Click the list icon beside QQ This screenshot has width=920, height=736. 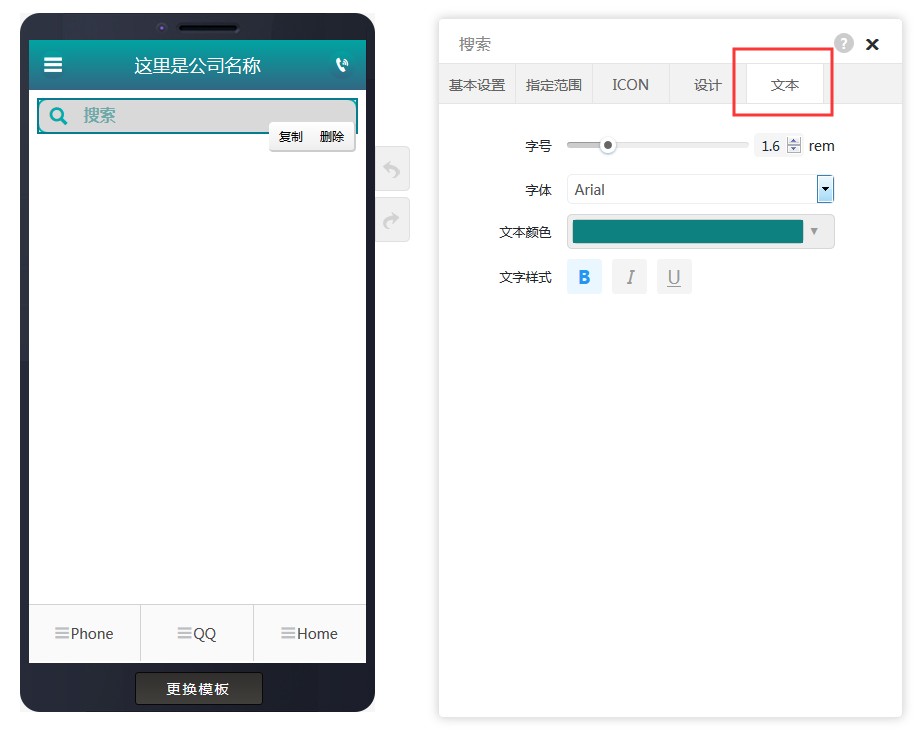[x=184, y=633]
